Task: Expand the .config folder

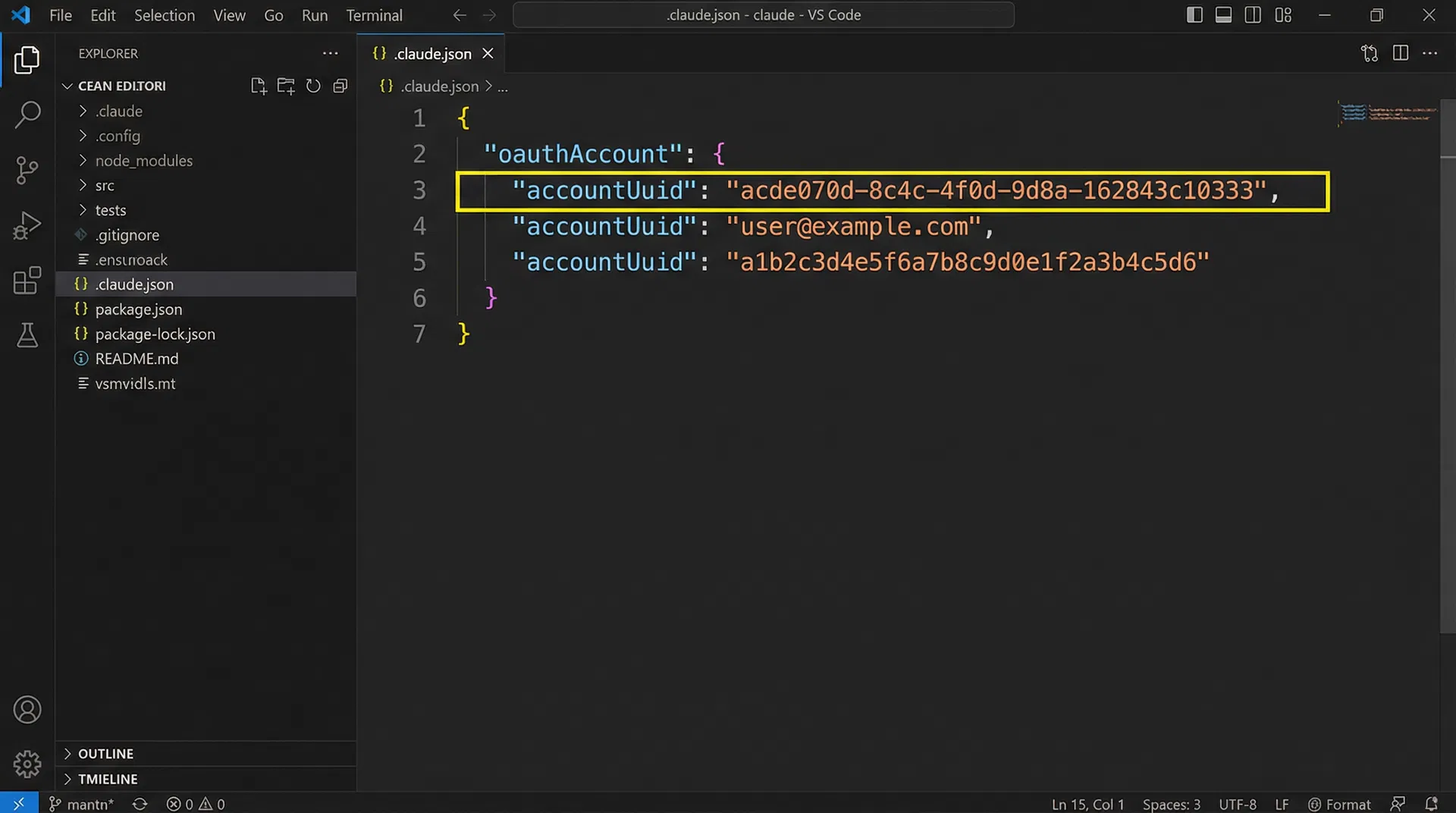Action: [118, 136]
